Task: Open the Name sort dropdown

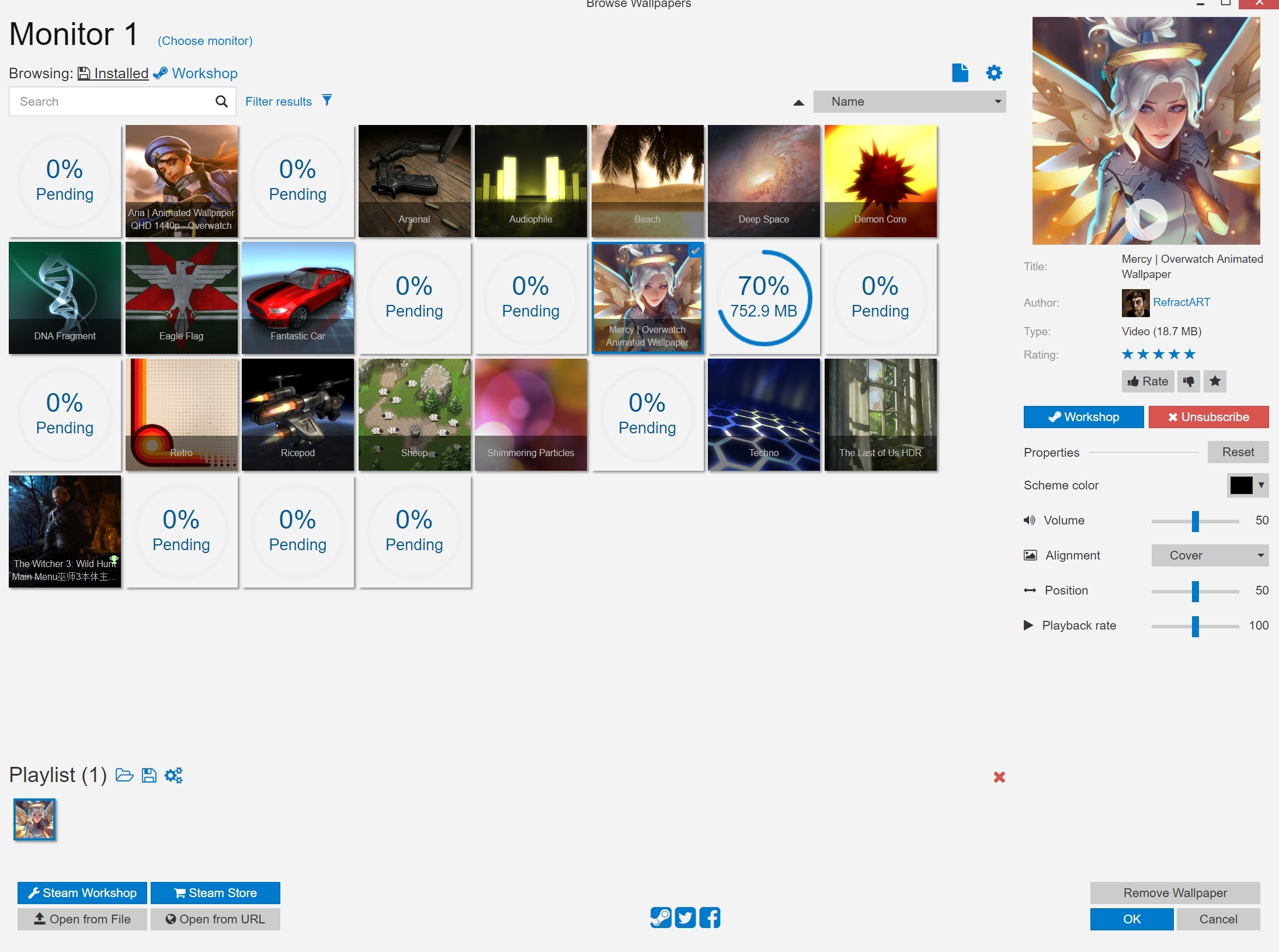Action: (x=909, y=102)
